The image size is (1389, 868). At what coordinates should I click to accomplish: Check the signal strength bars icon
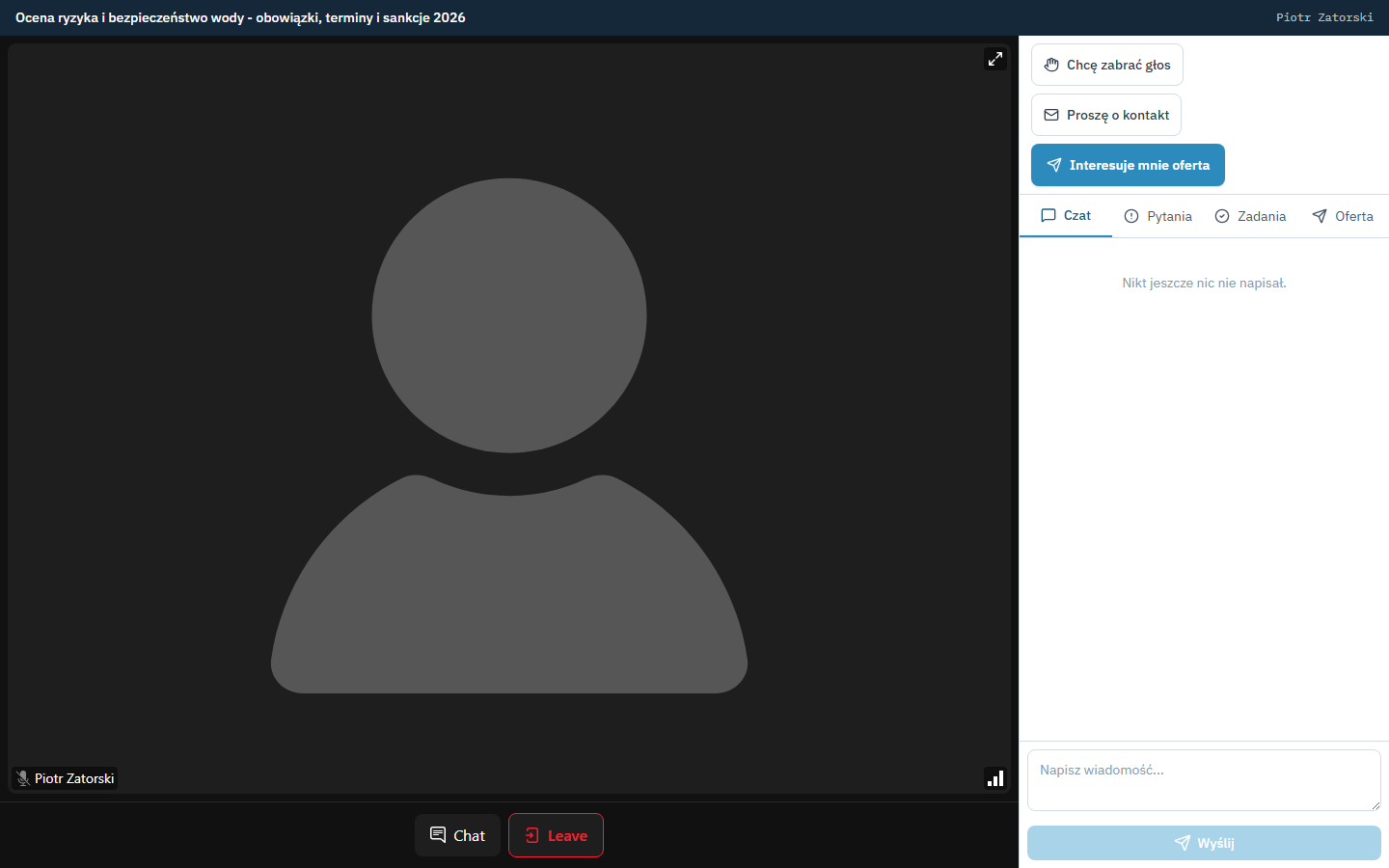(995, 778)
